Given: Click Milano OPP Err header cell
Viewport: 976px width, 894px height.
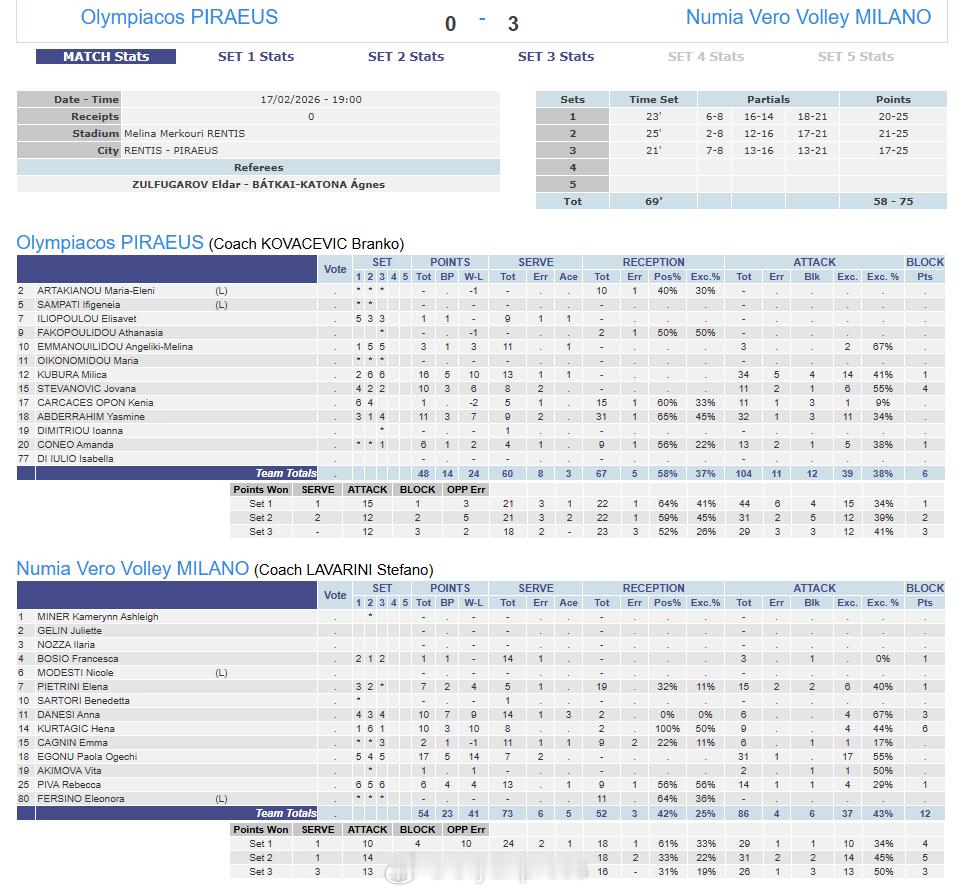Looking at the screenshot, I should (466, 829).
